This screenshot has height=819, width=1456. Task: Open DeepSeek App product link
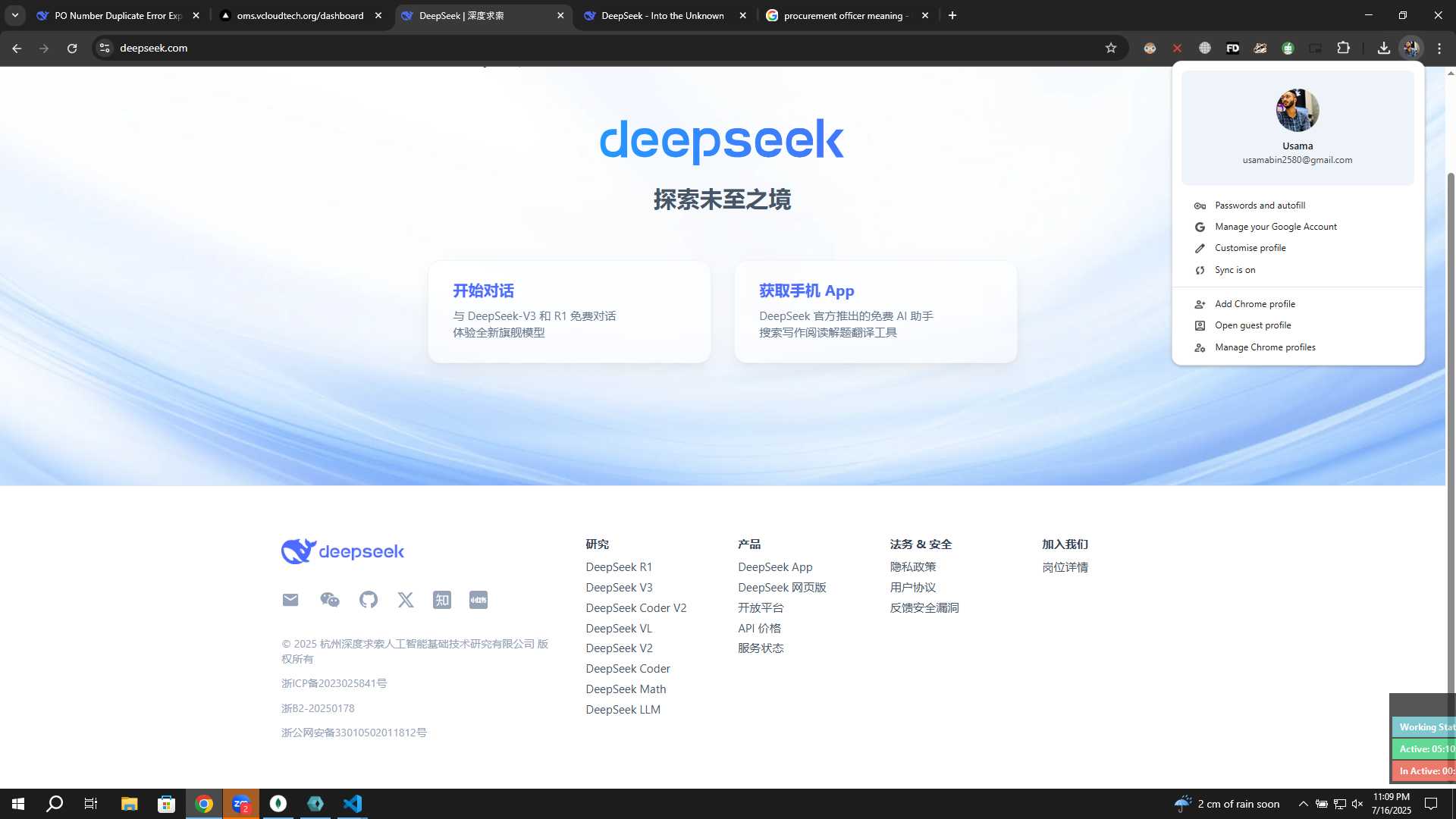point(775,567)
